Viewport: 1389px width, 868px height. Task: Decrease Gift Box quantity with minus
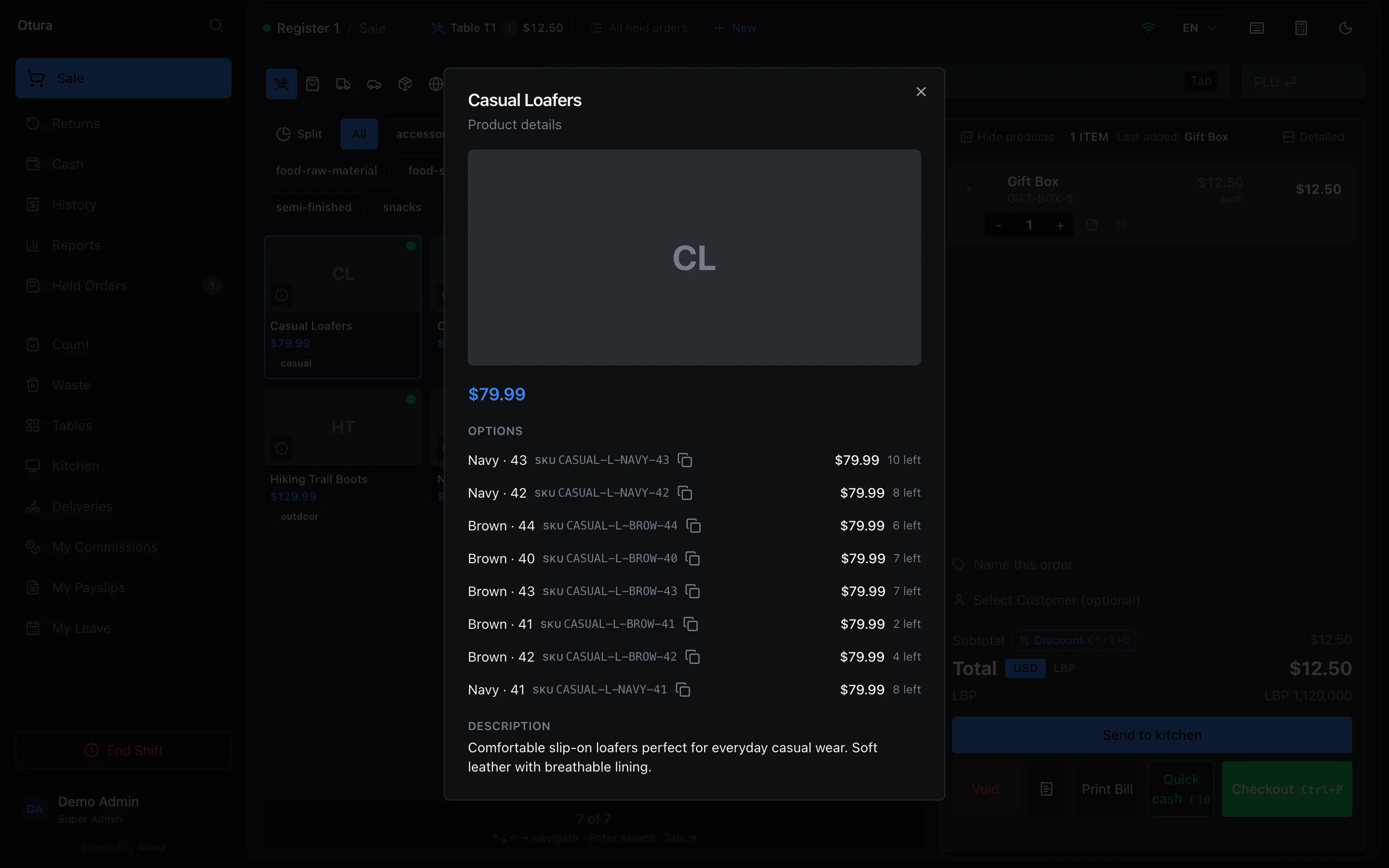tap(999, 226)
